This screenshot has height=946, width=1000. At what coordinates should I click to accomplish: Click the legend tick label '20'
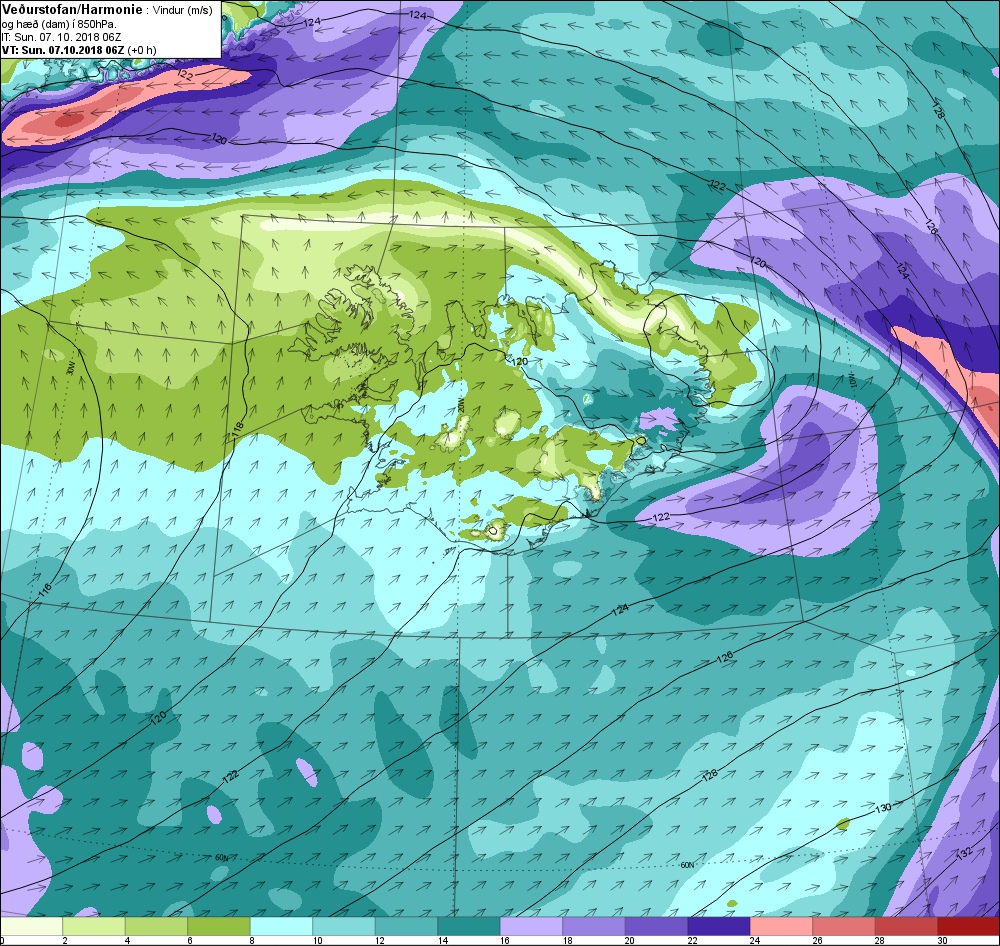coord(629,940)
